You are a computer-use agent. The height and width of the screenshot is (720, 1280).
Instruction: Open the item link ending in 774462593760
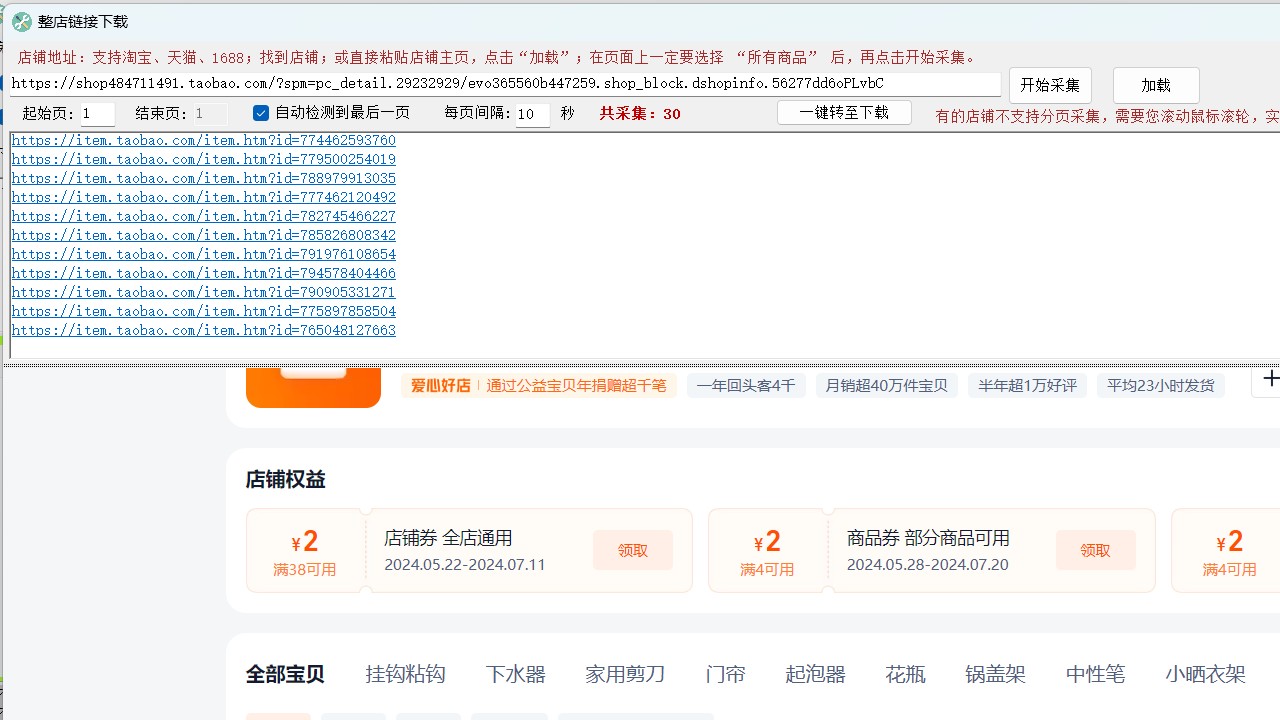coord(203,140)
